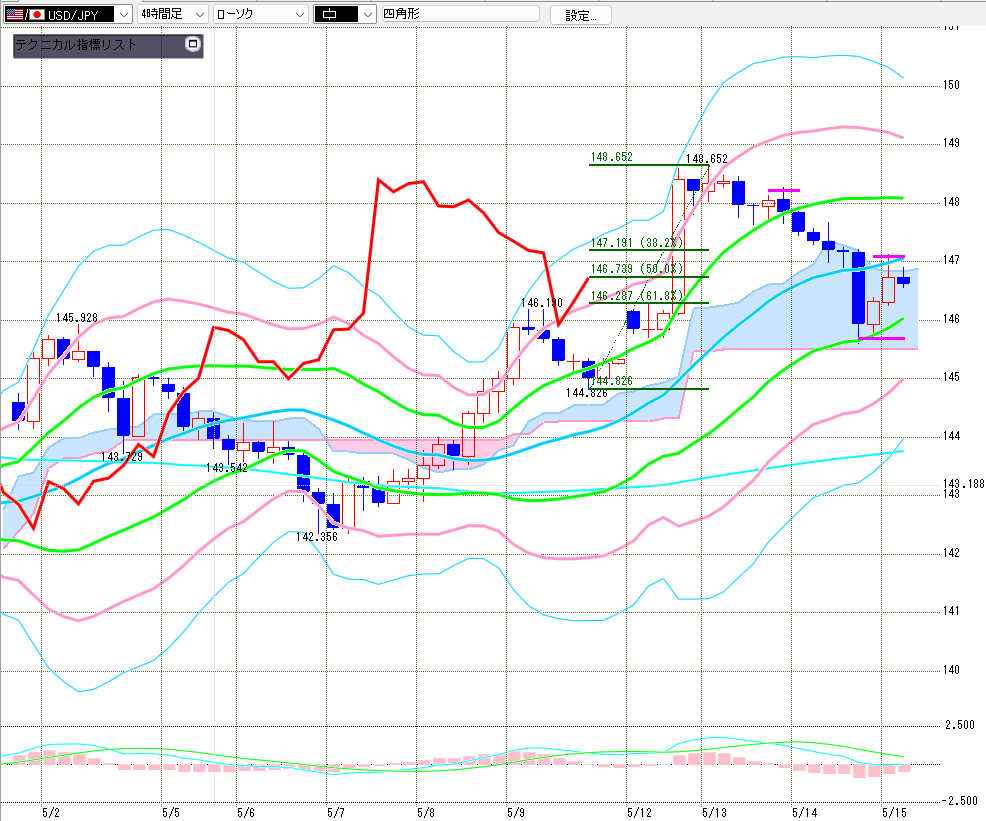Click the 145.928 high price label
The image size is (986, 821).
(77, 318)
